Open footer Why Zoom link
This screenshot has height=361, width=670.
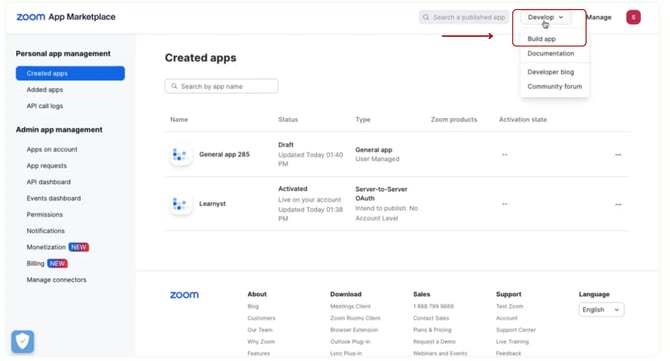[261, 342]
